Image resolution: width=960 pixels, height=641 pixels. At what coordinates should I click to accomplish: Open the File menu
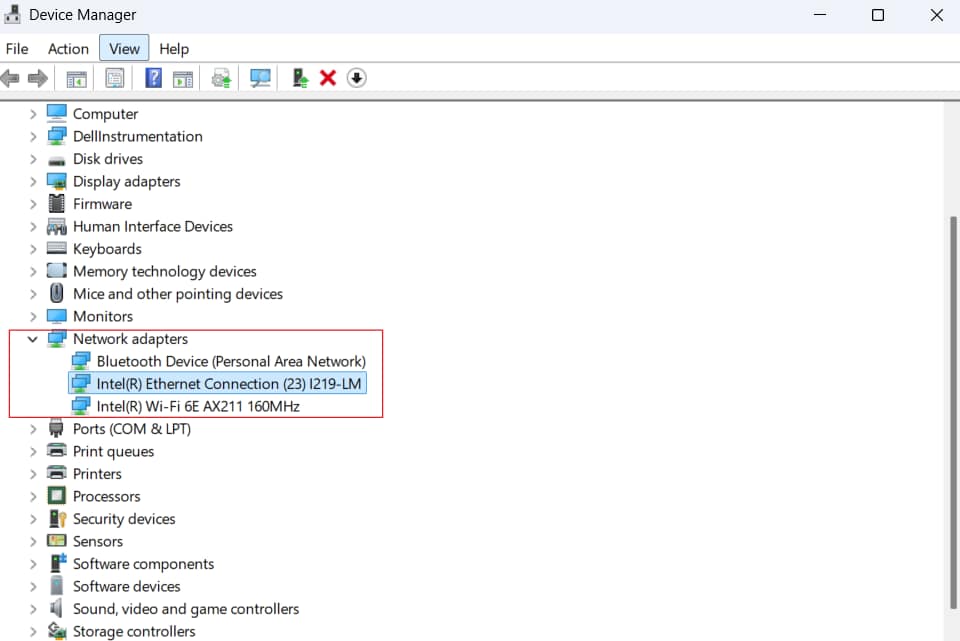(x=17, y=49)
